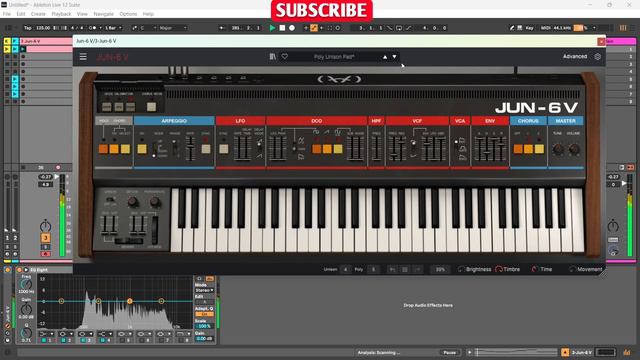Toggle EQ Eight Adaptive Q On button

[204, 314]
